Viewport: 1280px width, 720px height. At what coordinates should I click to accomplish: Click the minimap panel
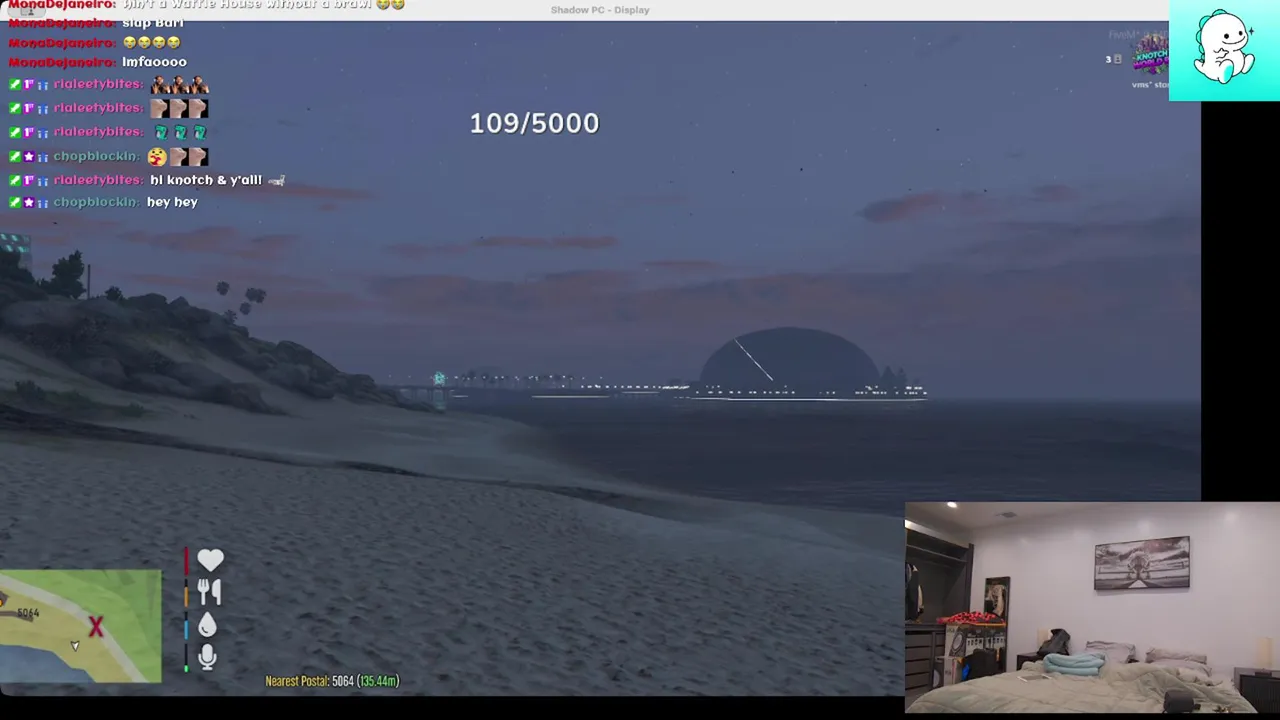pos(80,627)
